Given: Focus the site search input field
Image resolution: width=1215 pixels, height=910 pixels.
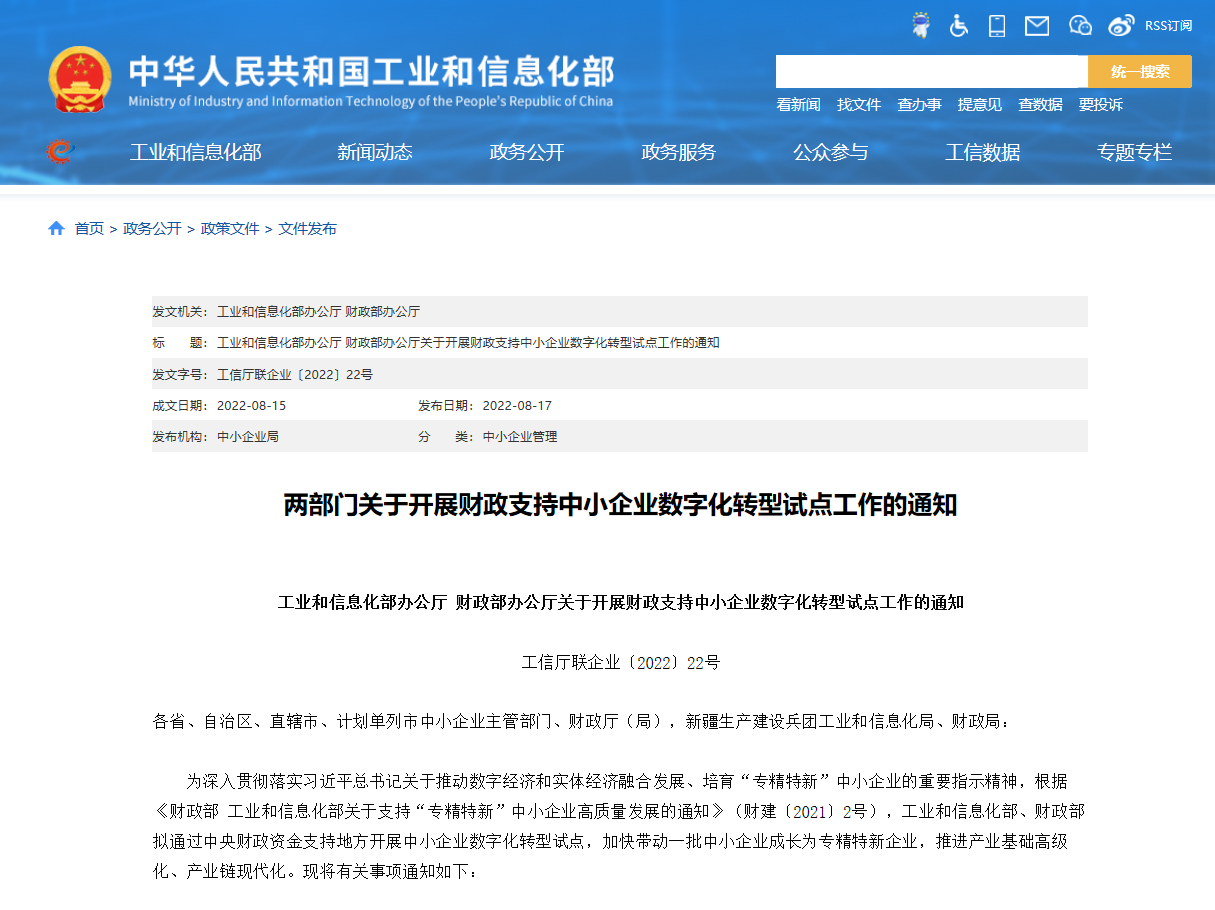Looking at the screenshot, I should [932, 71].
